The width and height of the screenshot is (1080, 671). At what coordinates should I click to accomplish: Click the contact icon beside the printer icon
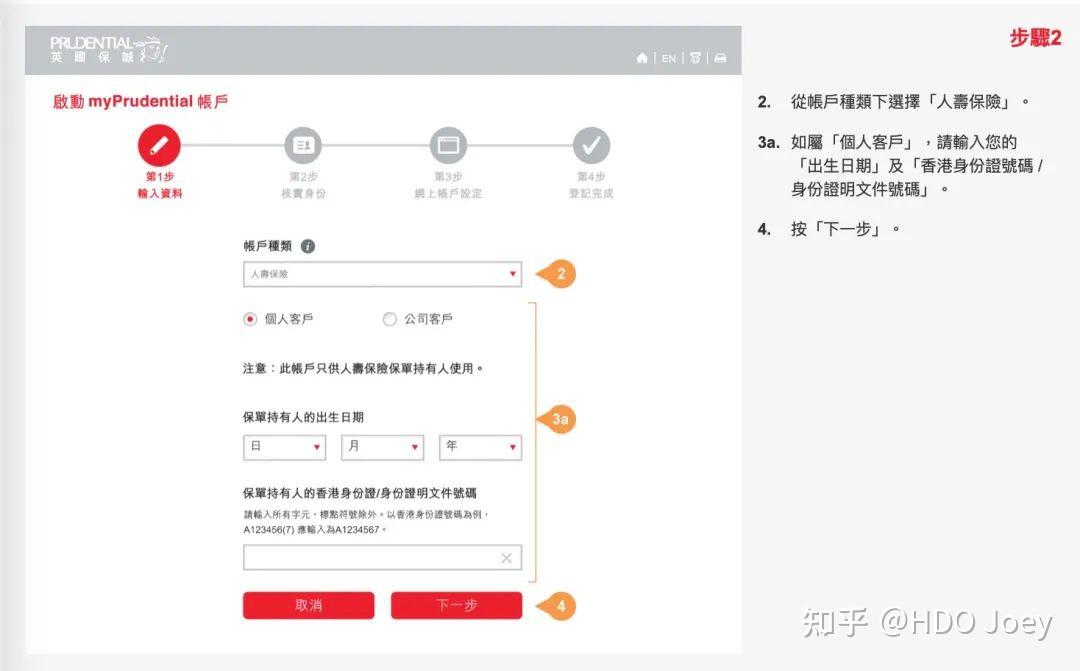click(x=695, y=59)
